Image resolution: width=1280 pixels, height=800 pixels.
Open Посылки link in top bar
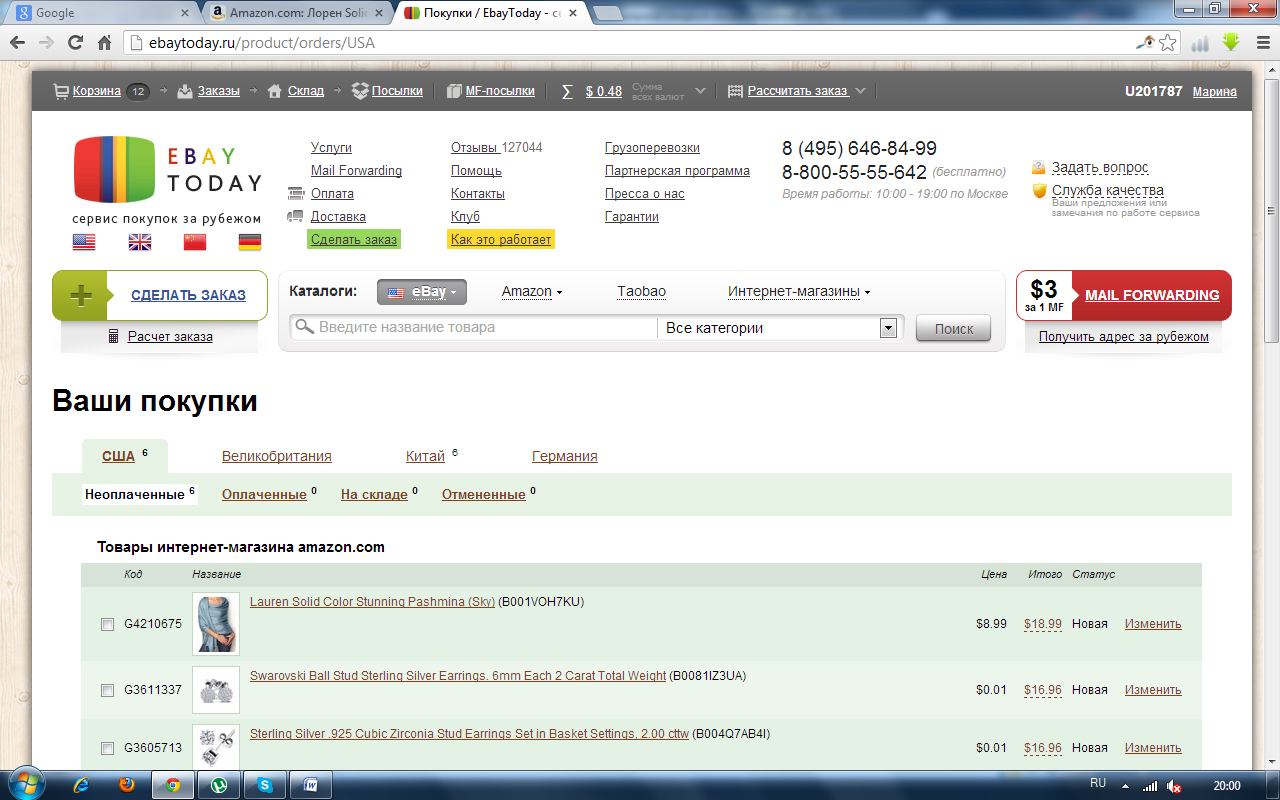click(x=397, y=91)
